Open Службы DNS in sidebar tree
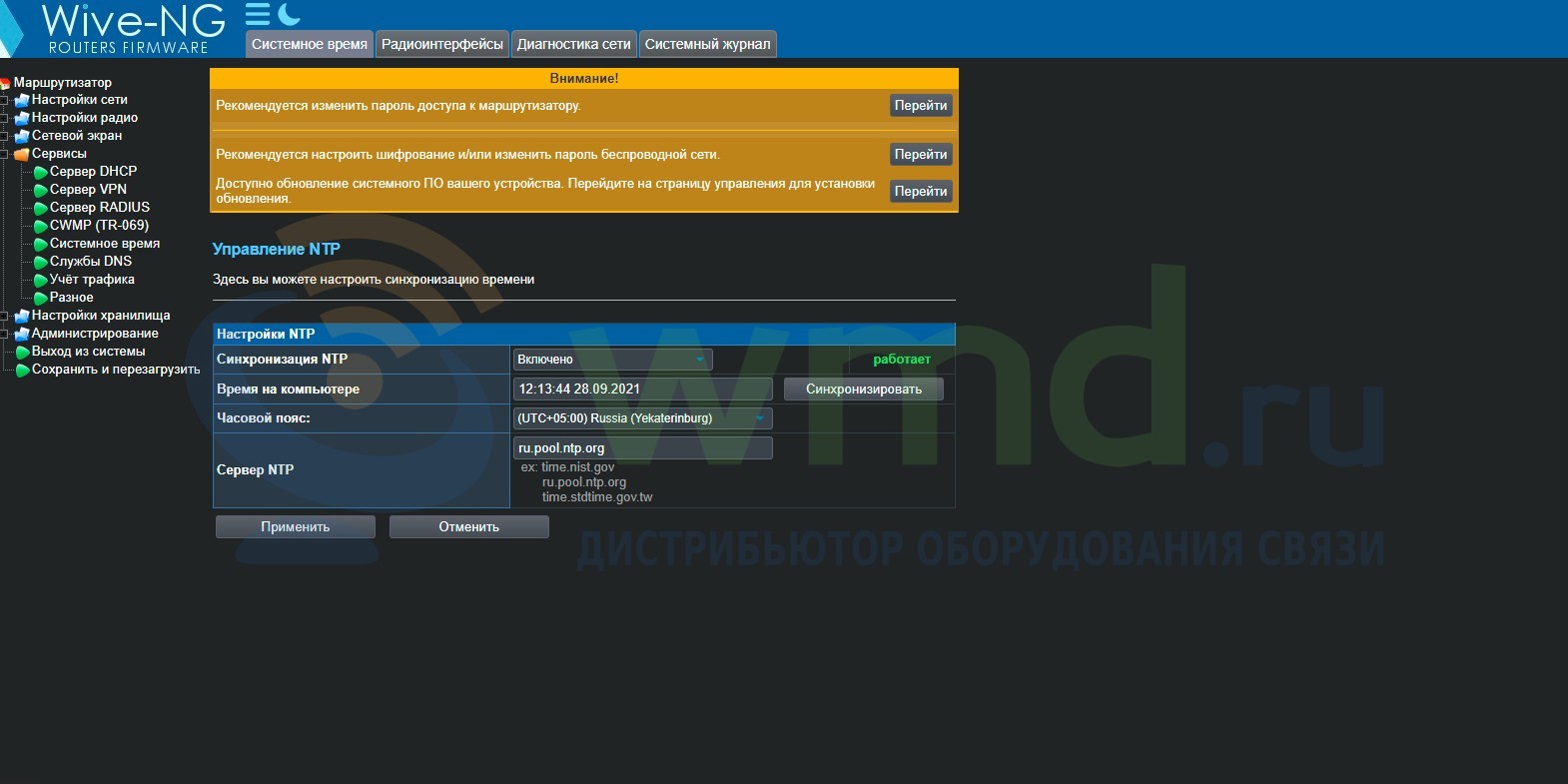This screenshot has width=1568, height=784. coord(91,262)
